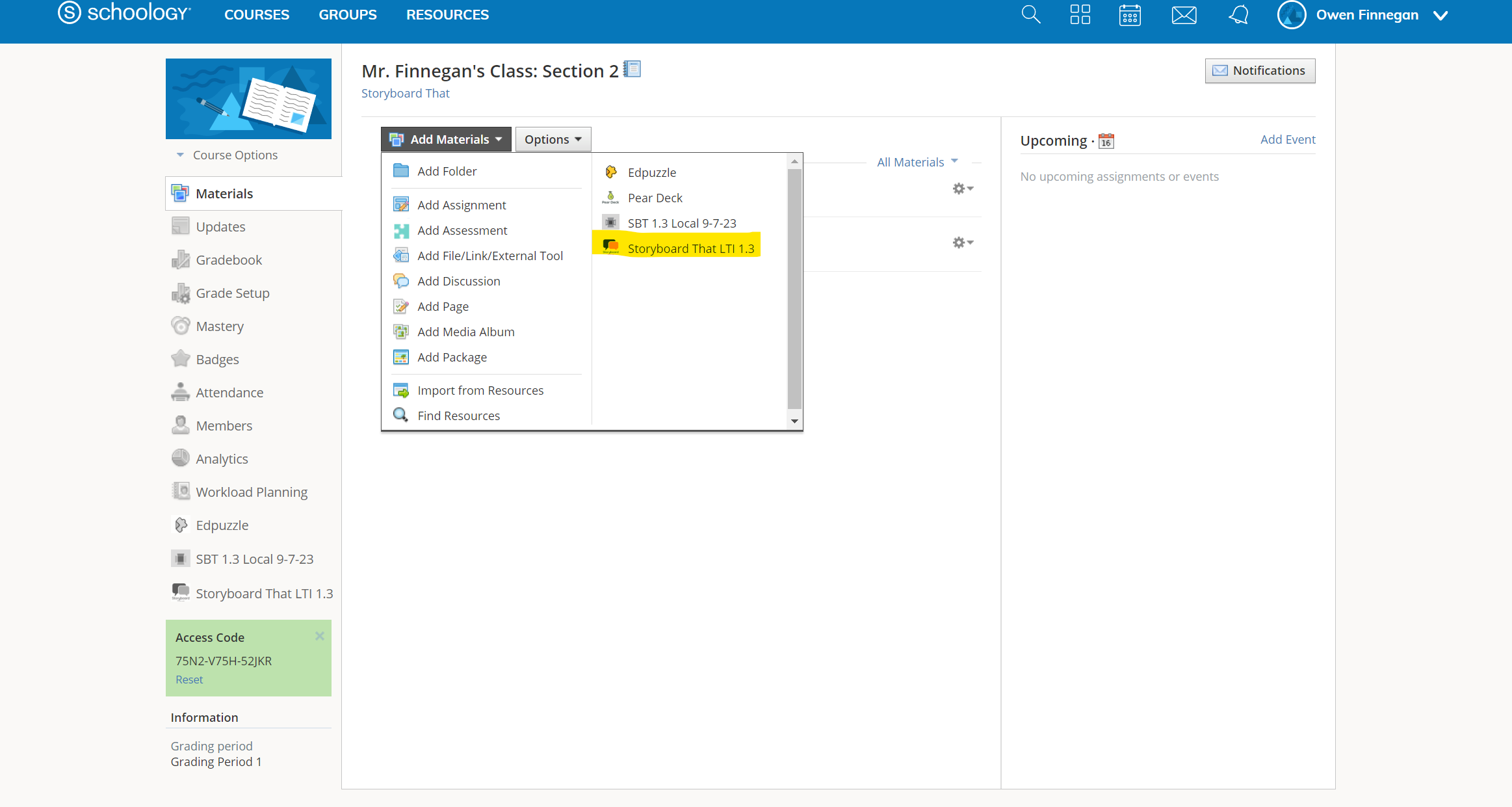Open the first material gear menu
The height and width of the screenshot is (807, 1512).
pos(963,189)
